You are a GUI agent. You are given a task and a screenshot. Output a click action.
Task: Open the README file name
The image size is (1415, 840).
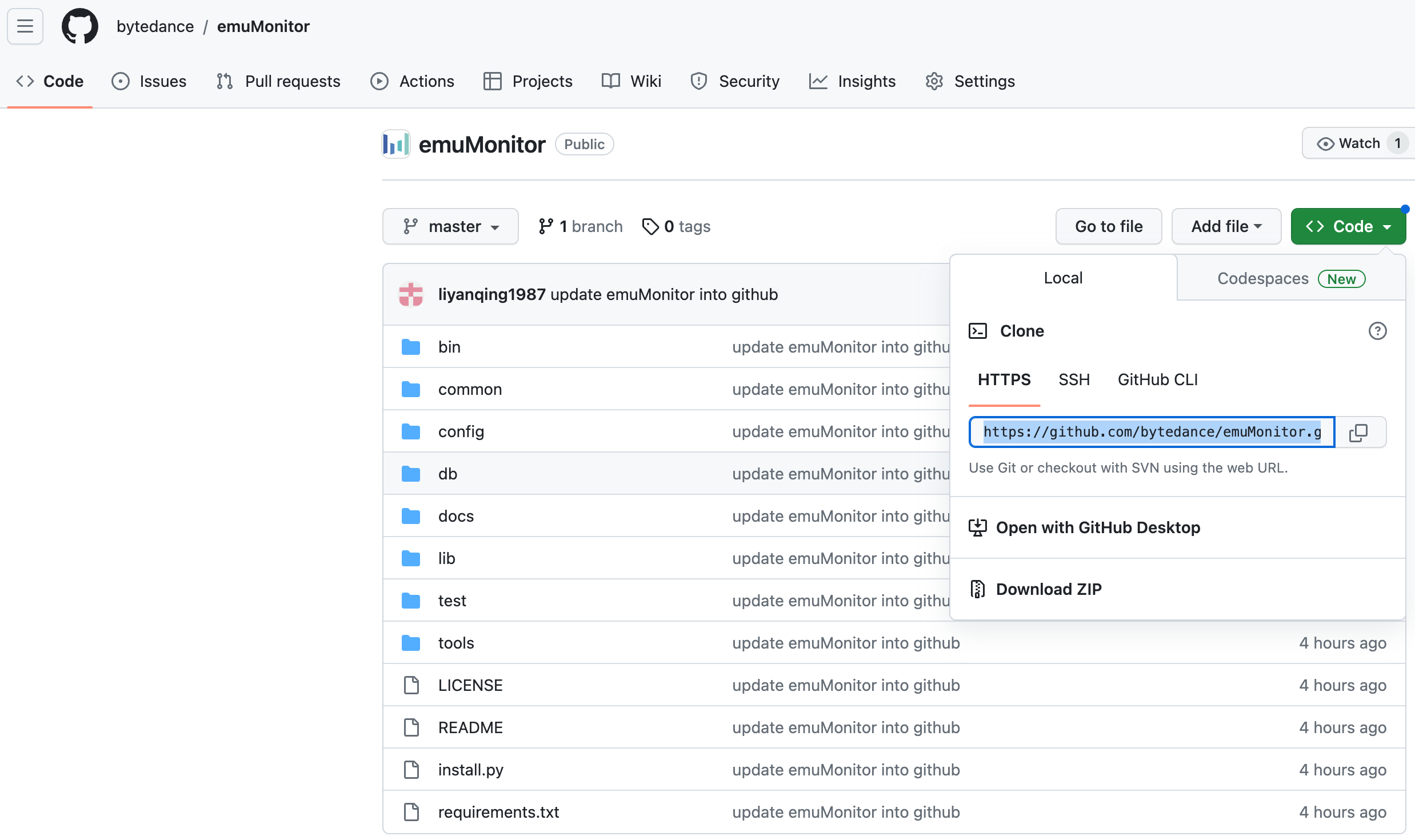[x=470, y=727]
